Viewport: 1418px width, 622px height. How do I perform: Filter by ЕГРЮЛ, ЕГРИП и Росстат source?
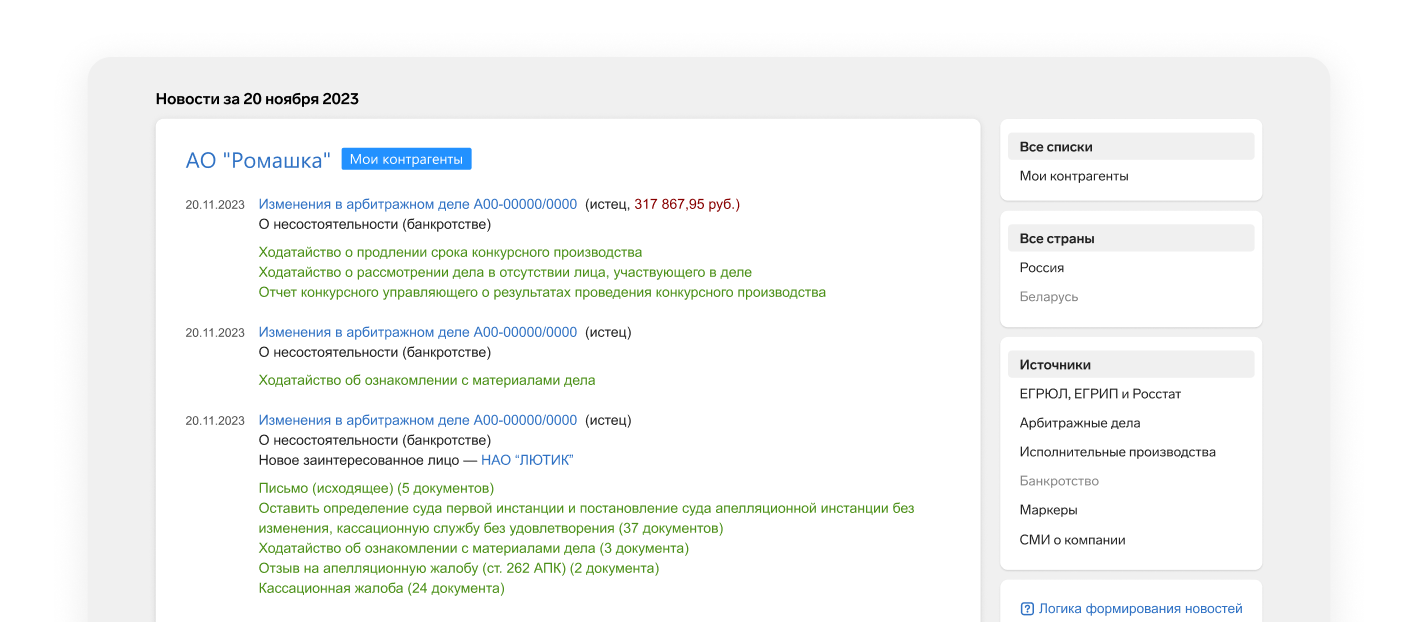tap(1100, 394)
